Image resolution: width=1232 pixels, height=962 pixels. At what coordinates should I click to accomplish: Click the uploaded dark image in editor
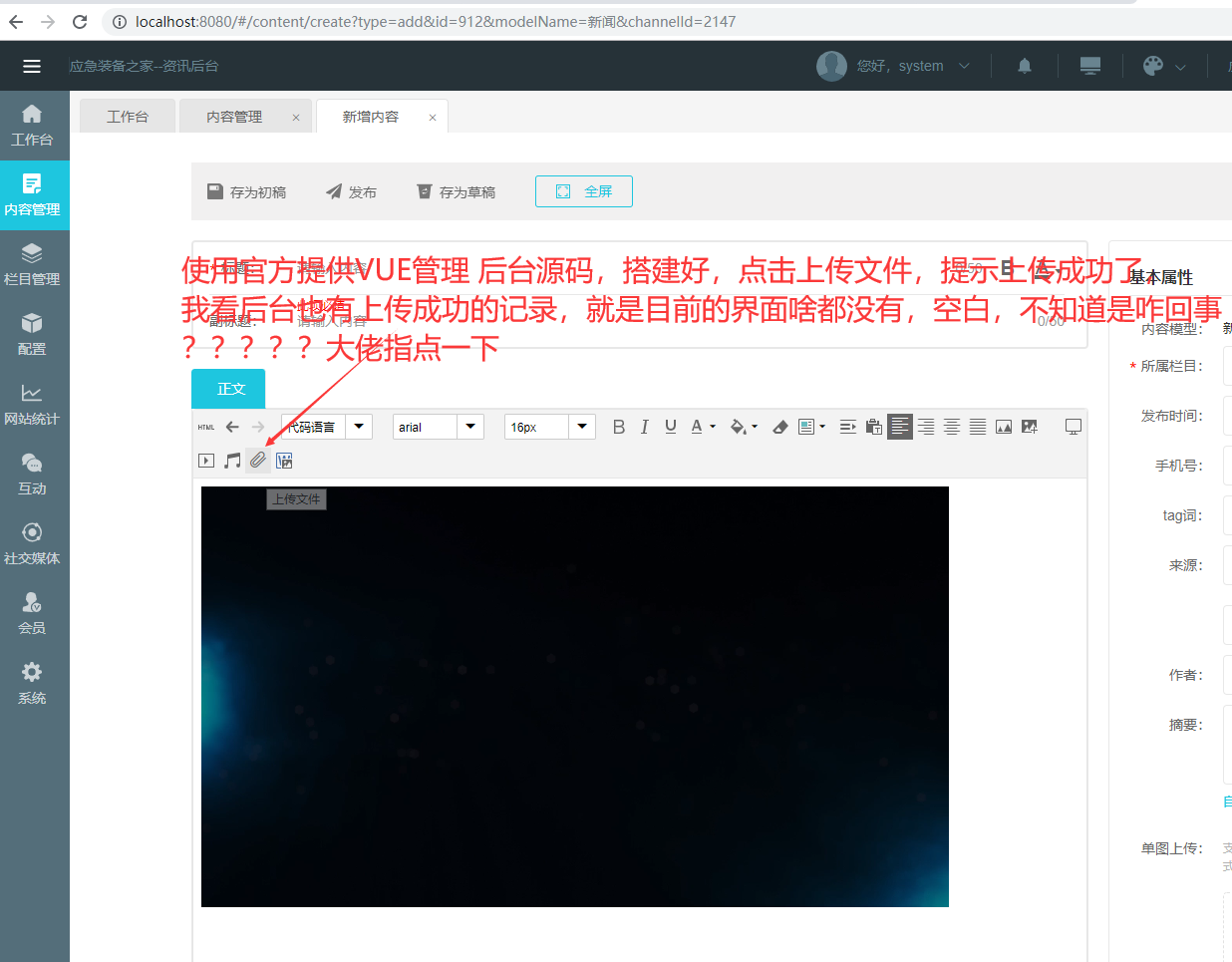[x=575, y=697]
